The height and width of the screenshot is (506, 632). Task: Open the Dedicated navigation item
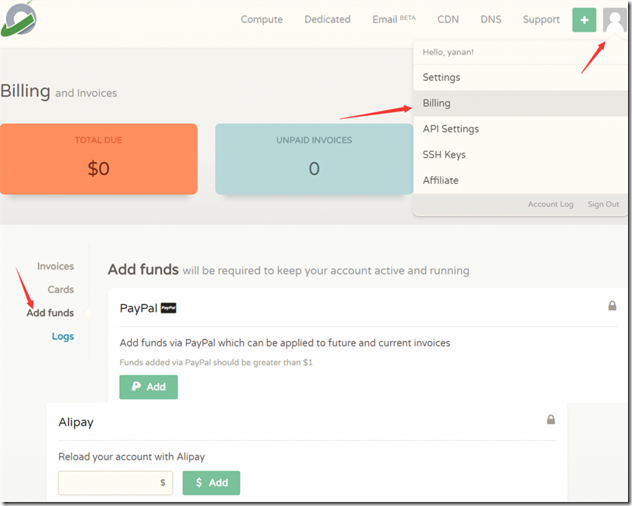coord(328,19)
